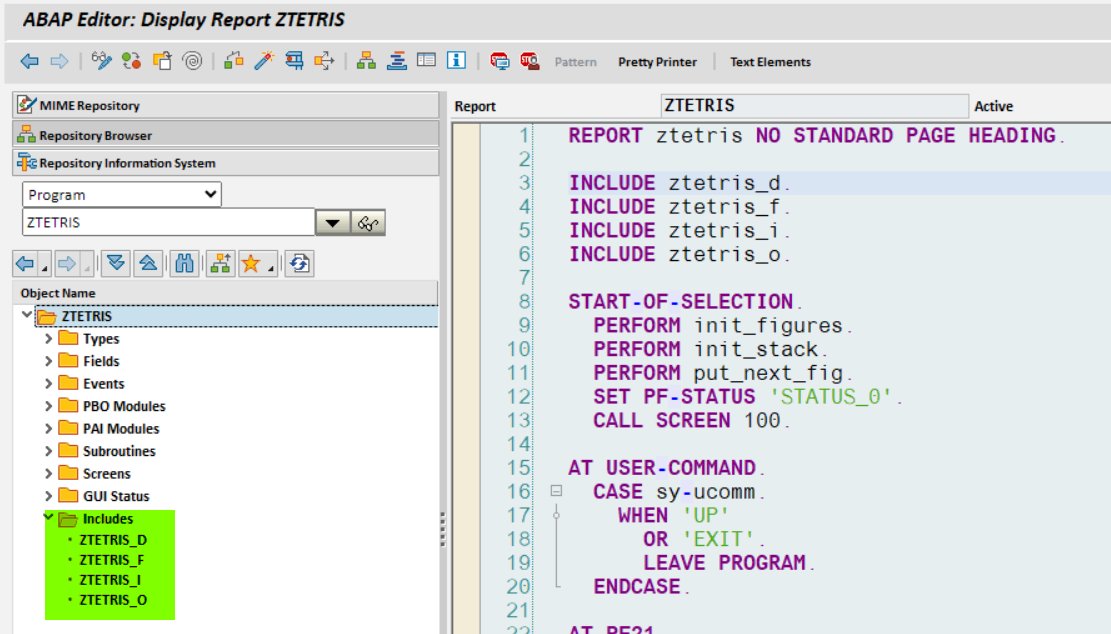Expand the Events folder
1111x634 pixels.
click(x=49, y=384)
